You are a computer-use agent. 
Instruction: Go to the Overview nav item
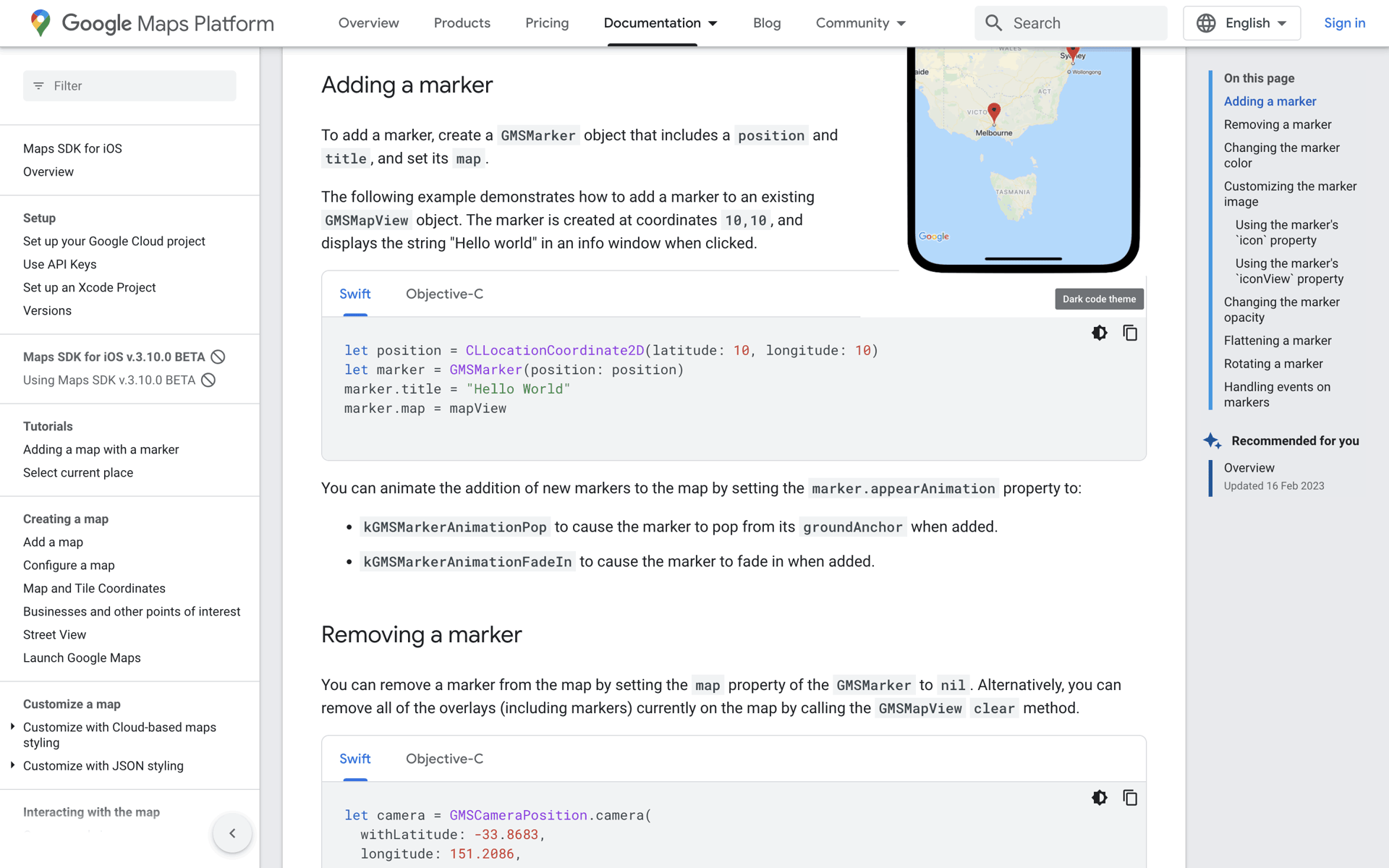[368, 23]
